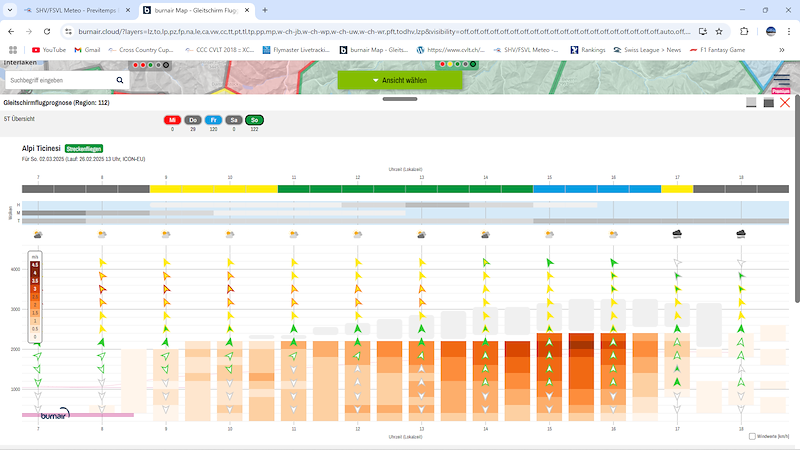Viewport: 800px width, 450px height.
Task: Click the panel drag handle bar
Action: click(x=400, y=99)
